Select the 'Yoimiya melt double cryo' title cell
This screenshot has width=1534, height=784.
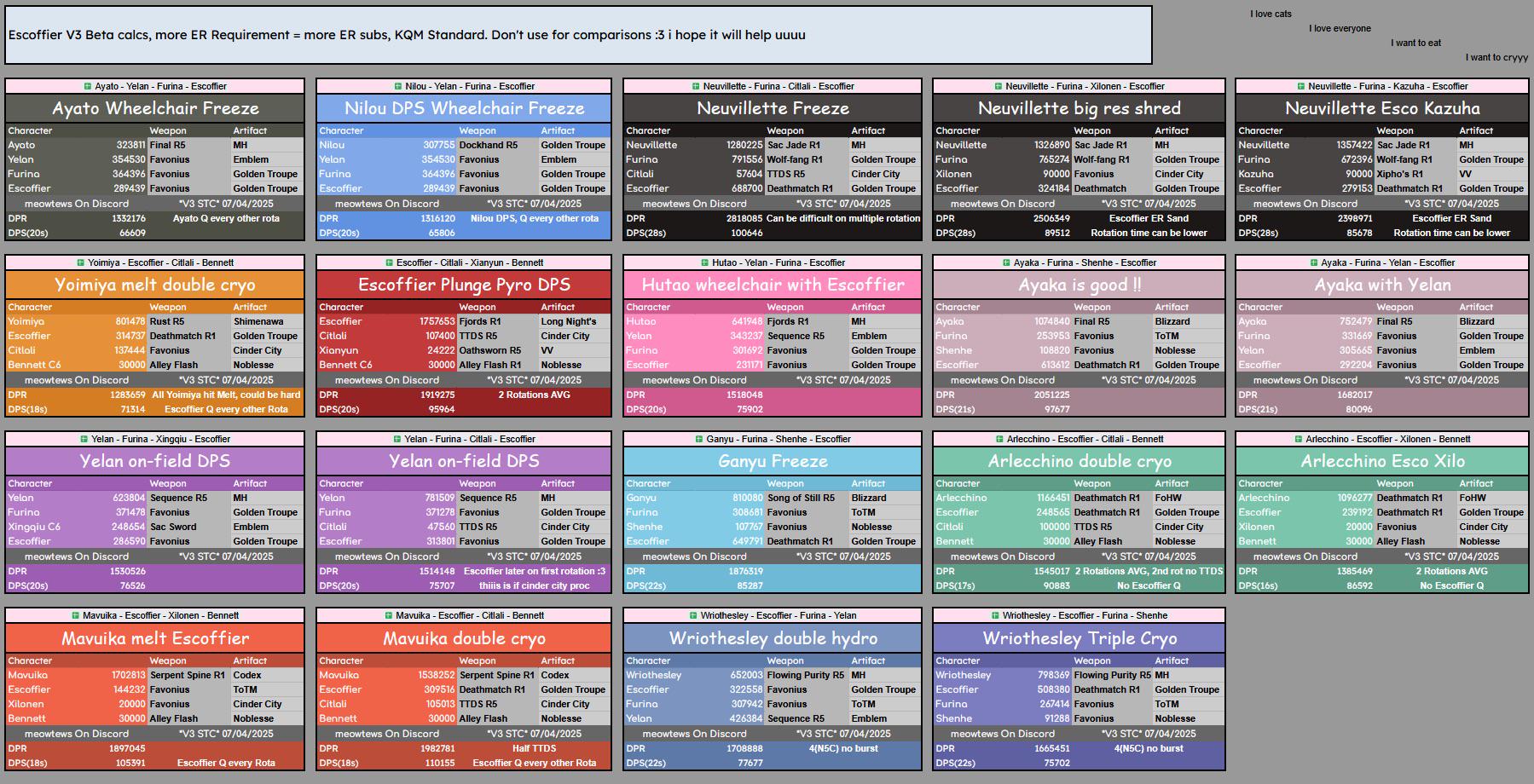(155, 285)
